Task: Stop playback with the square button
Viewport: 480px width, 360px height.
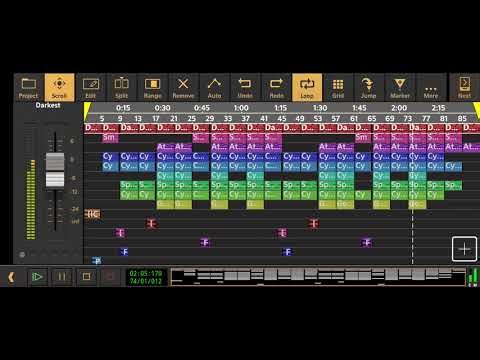Action: pyautogui.click(x=86, y=277)
